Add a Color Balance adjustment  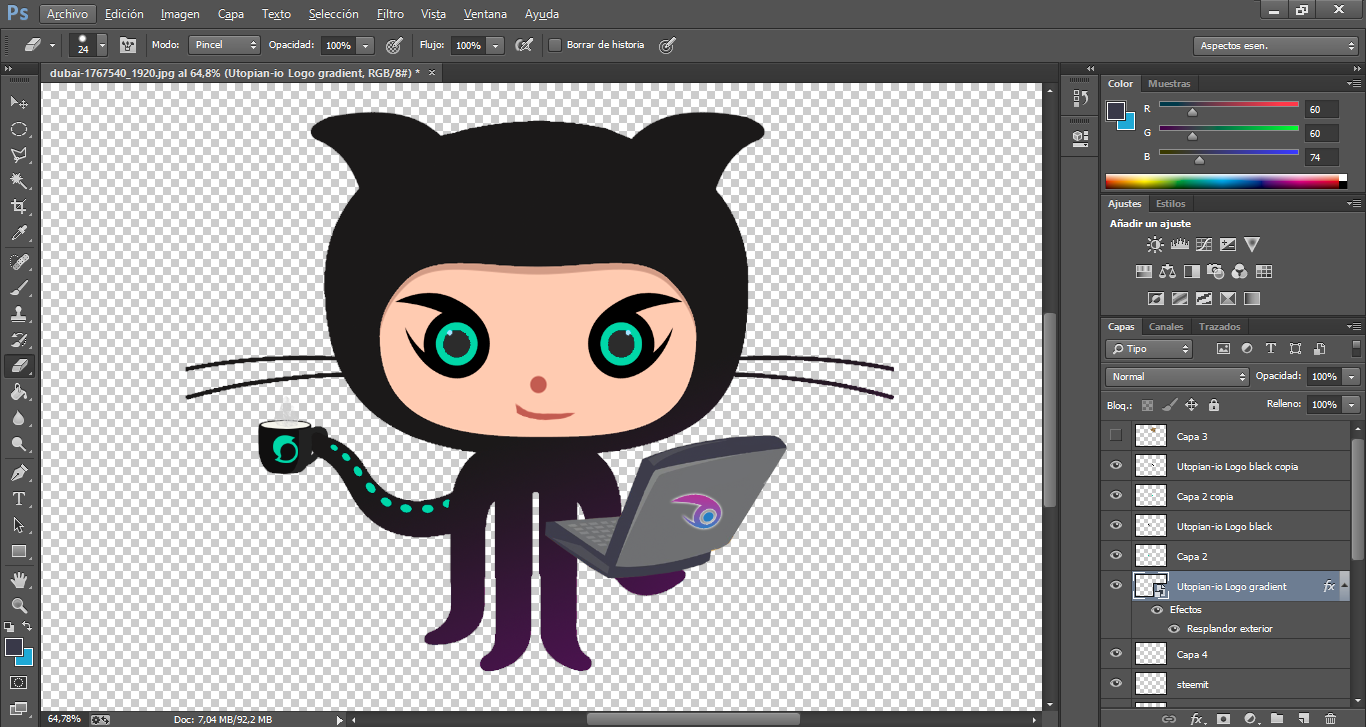click(1168, 271)
